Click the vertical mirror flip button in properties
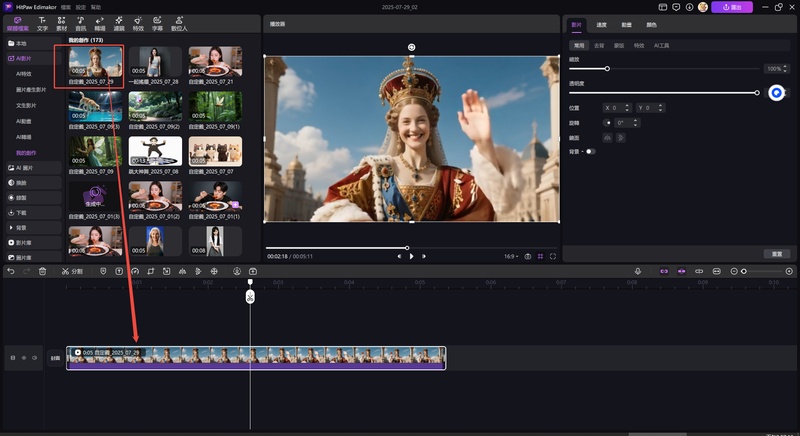The width and height of the screenshot is (800, 436). (620, 138)
